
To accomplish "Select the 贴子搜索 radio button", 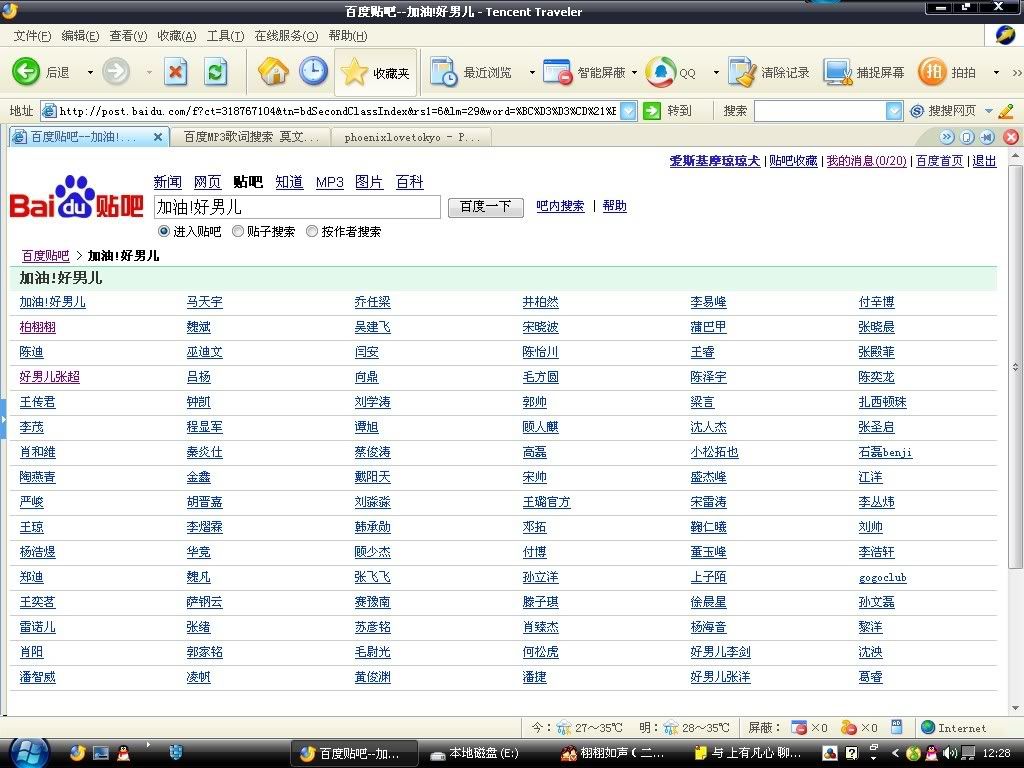I will [238, 231].
